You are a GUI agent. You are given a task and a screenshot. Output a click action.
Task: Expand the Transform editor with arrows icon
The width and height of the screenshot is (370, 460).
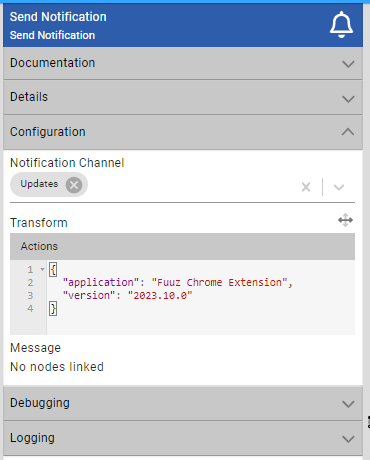point(345,220)
